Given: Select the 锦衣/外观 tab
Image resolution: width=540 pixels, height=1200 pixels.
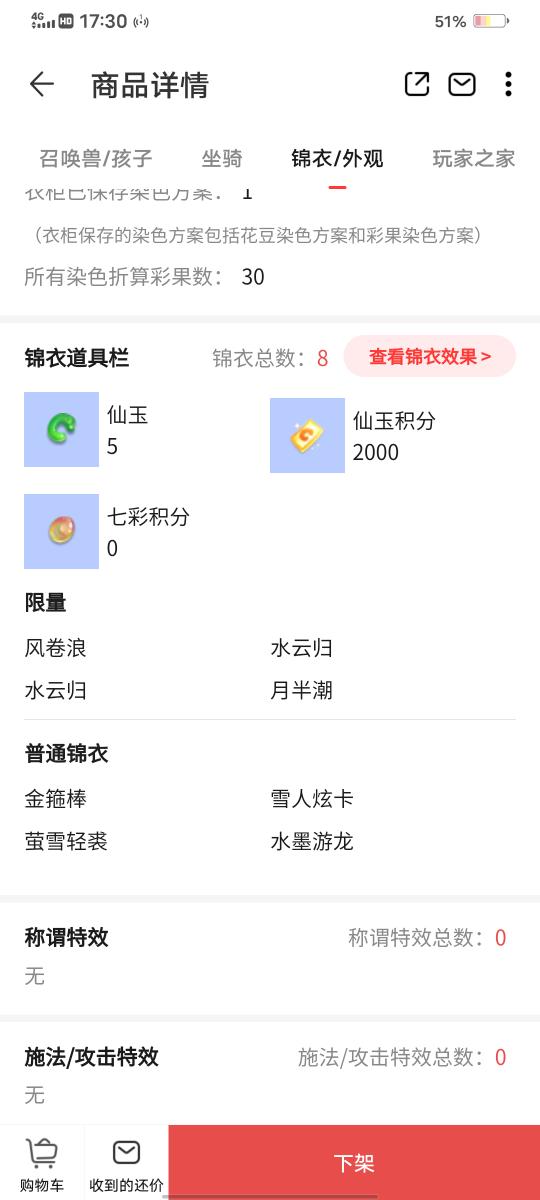Looking at the screenshot, I should 337,158.
